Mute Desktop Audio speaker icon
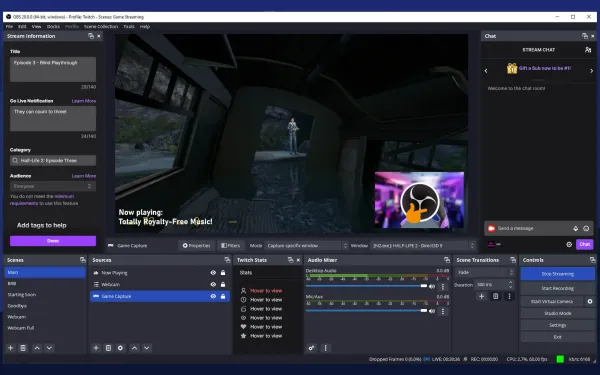Image resolution: width=600 pixels, height=375 pixels. click(432, 287)
